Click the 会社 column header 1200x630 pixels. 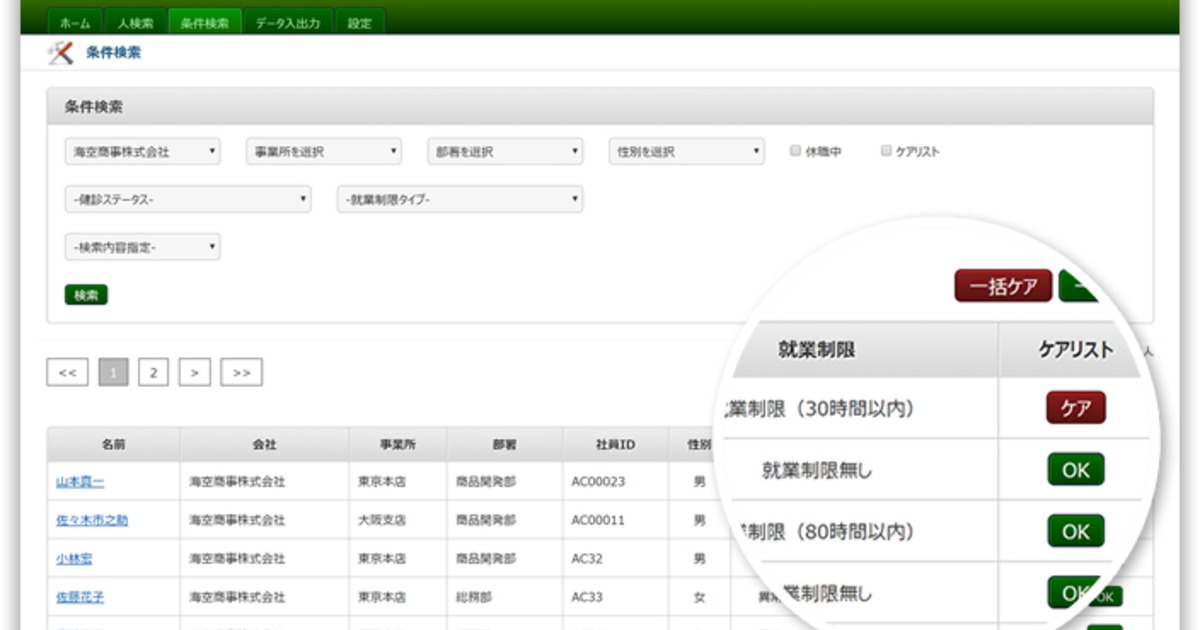pos(265,443)
